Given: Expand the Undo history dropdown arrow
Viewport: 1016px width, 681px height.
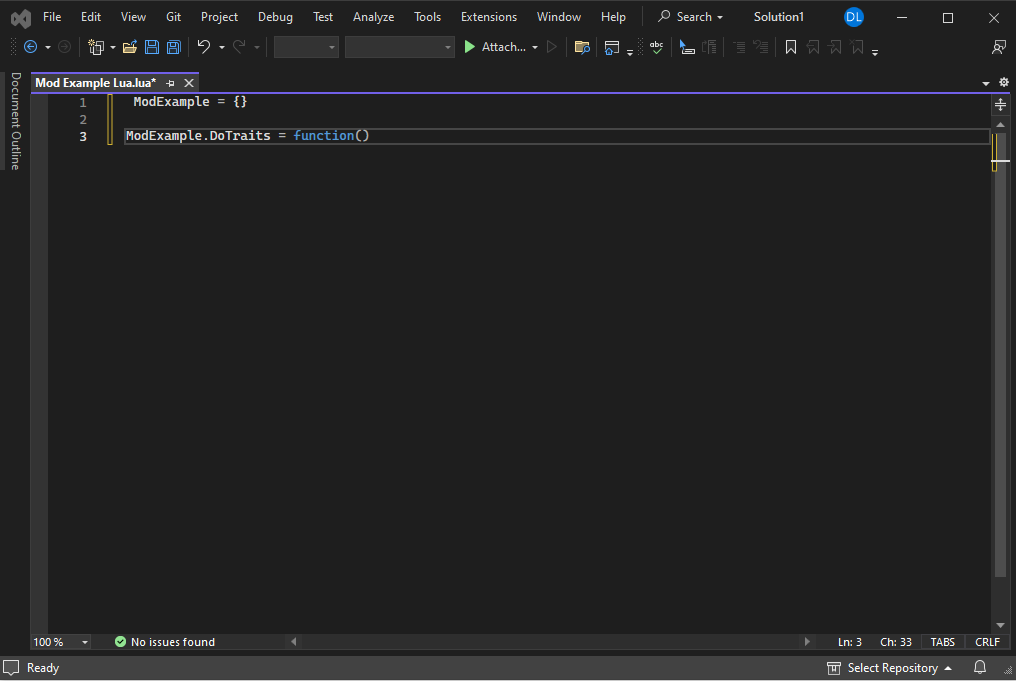Looking at the screenshot, I should coord(222,47).
